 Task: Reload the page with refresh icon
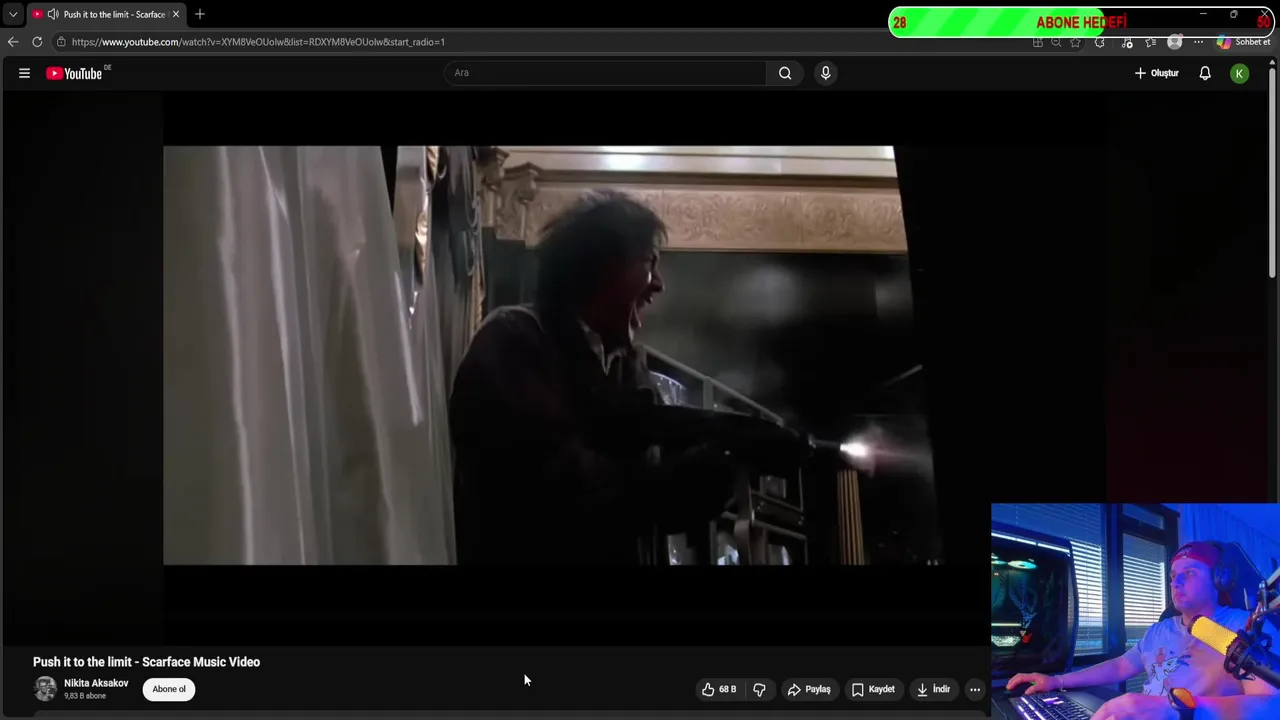coord(37,42)
